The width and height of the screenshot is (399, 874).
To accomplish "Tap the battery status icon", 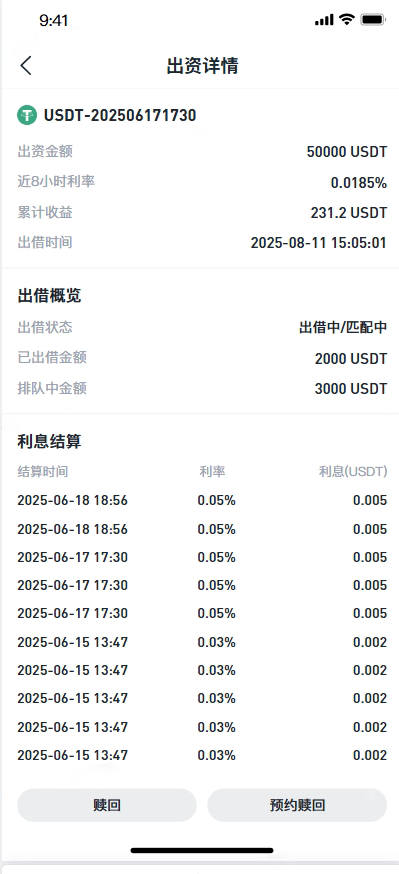I will [x=373, y=20].
